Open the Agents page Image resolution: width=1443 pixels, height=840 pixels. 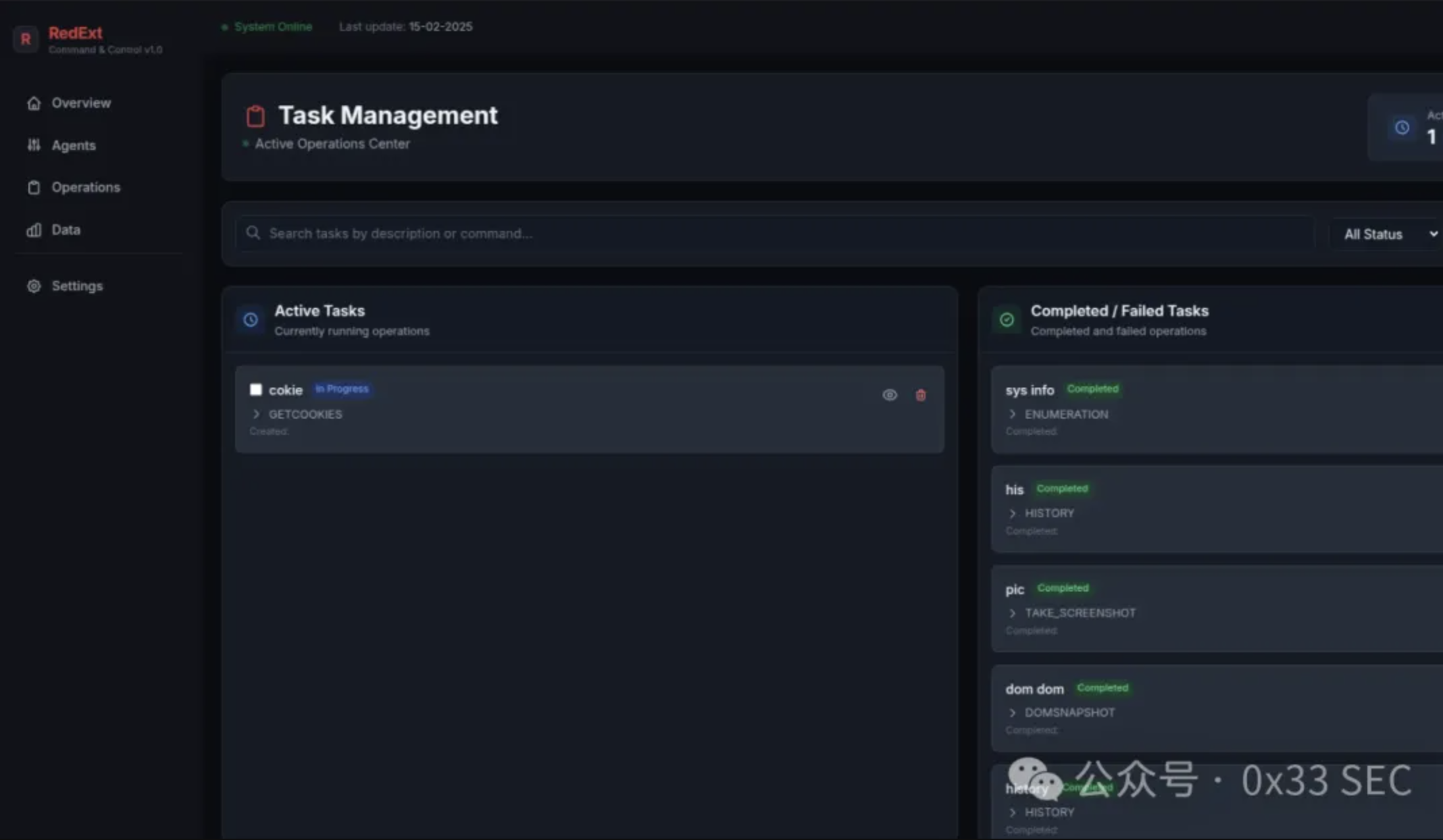[x=73, y=146]
